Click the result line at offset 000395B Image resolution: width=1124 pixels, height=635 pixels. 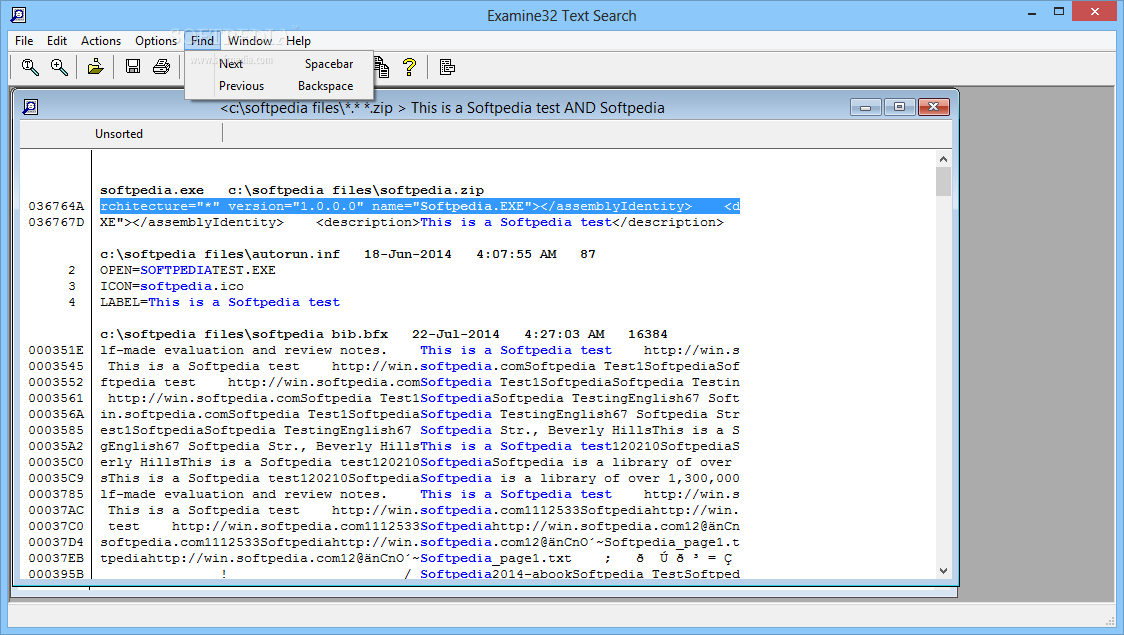click(419, 573)
